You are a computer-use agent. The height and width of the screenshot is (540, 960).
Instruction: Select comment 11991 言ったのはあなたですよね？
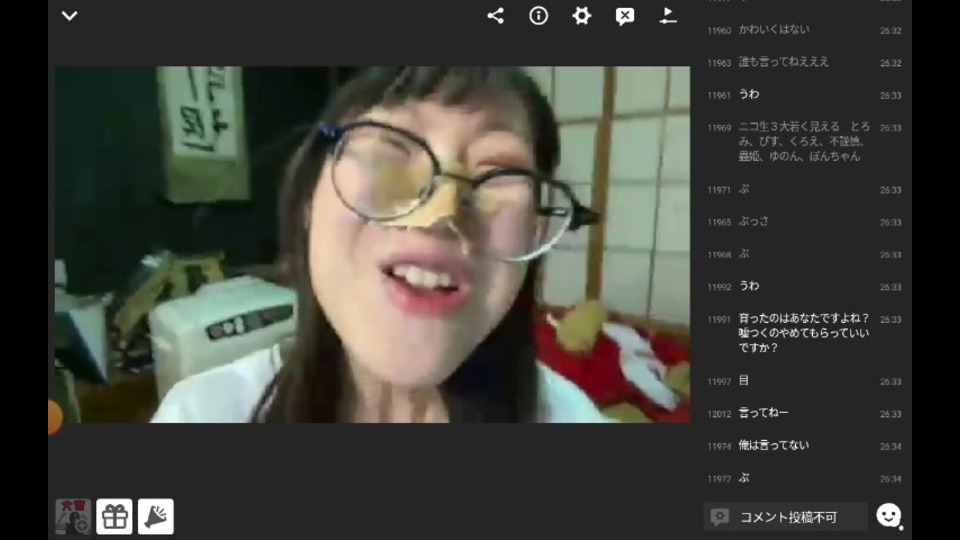(x=804, y=333)
